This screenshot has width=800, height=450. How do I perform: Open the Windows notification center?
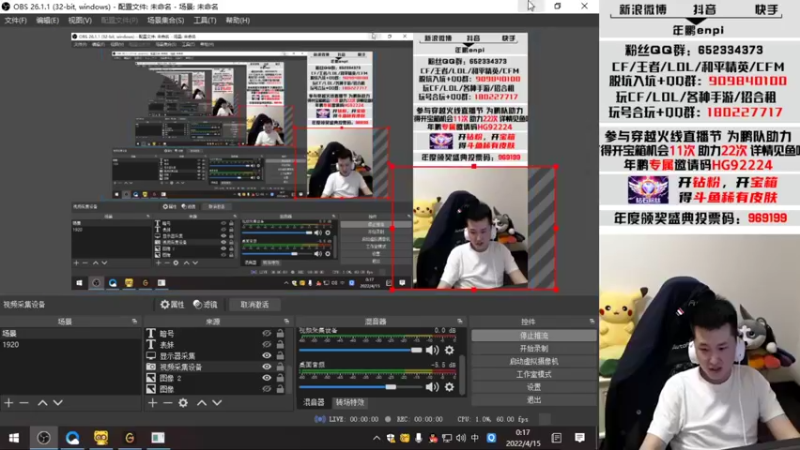point(580,438)
